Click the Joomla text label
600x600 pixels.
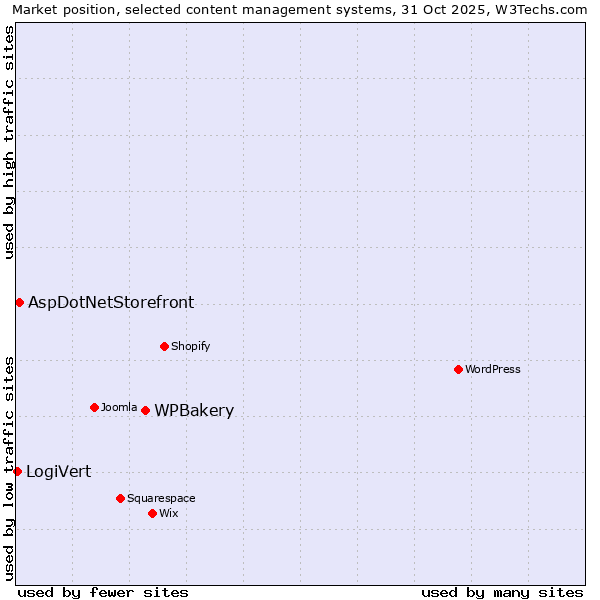coord(119,407)
